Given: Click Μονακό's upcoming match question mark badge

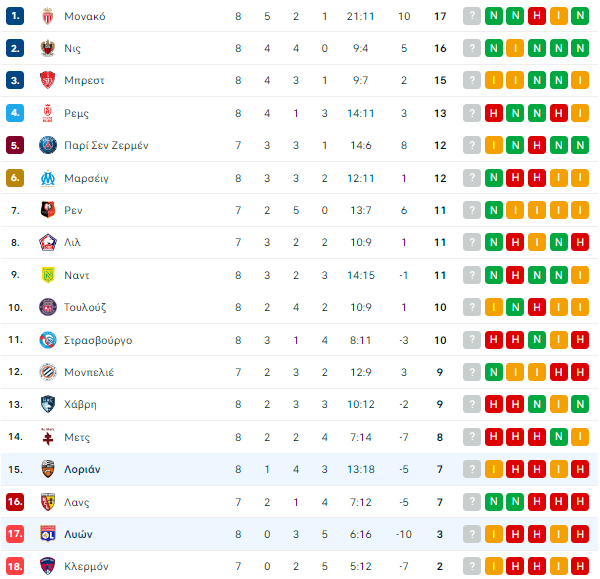Looking at the screenshot, I should [472, 16].
